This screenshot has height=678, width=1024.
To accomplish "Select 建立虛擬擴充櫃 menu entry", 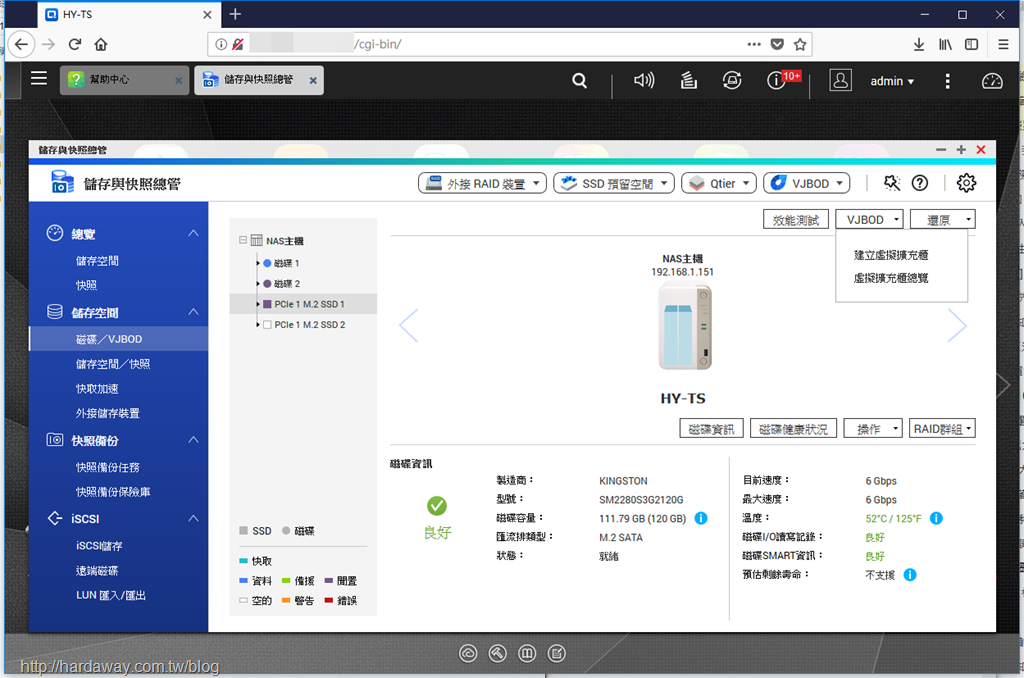I will [x=891, y=255].
